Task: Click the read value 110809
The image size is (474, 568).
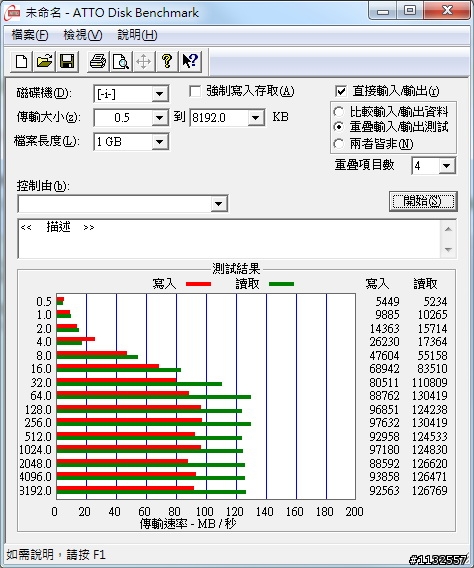Action: (430, 383)
